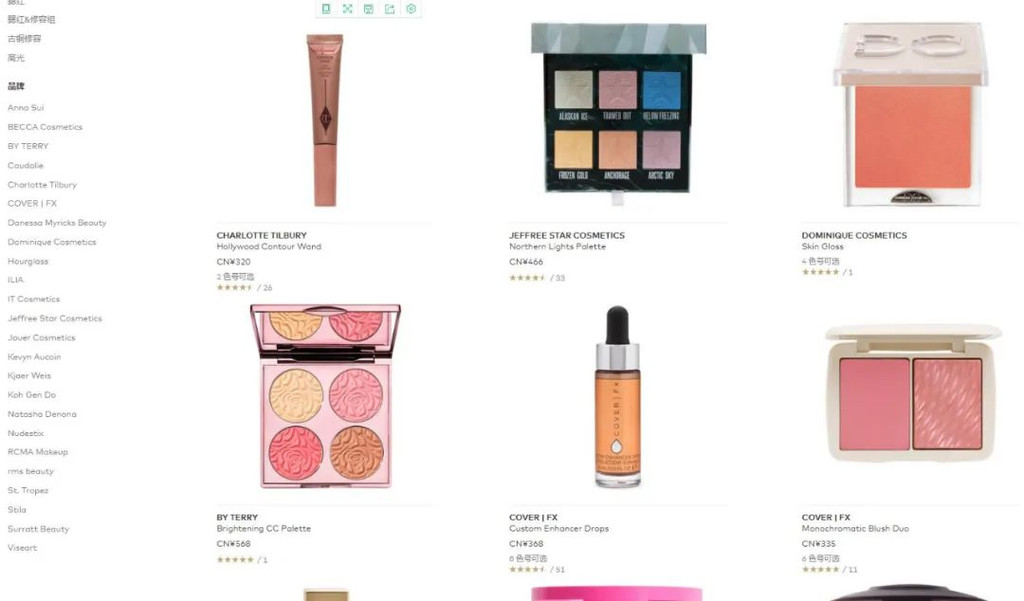Open Charlotte Tilbury Hollywood Contour Wand image
Image resolution: width=1024 pixels, height=601 pixels.
point(325,120)
